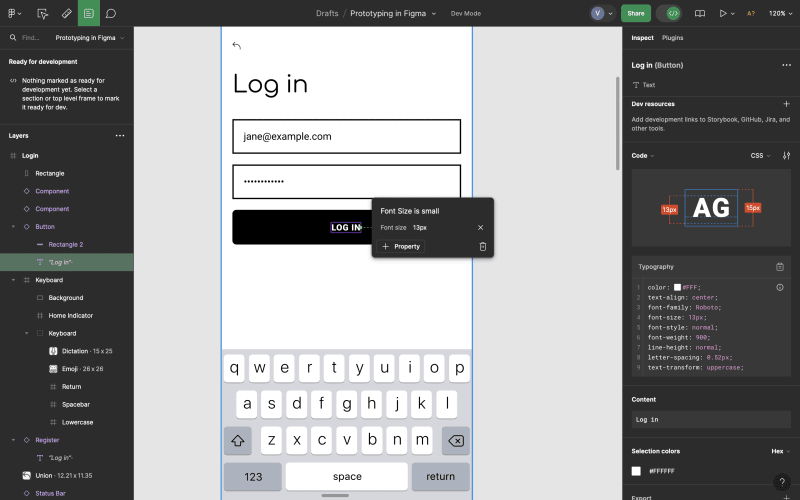Open the Prototyping in Figma page selector
Viewport: 800px width, 500px height.
click(x=90, y=38)
